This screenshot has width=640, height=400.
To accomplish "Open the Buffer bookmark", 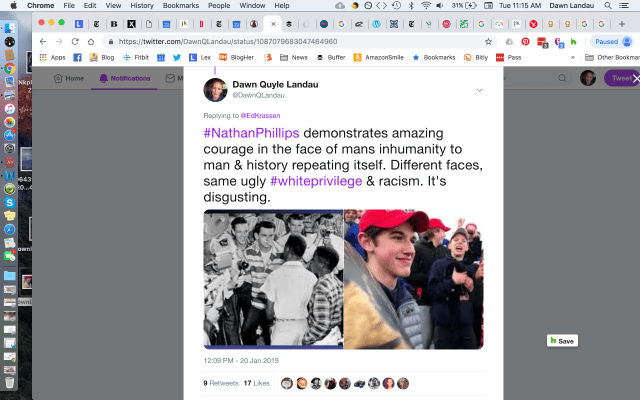I will click(331, 58).
